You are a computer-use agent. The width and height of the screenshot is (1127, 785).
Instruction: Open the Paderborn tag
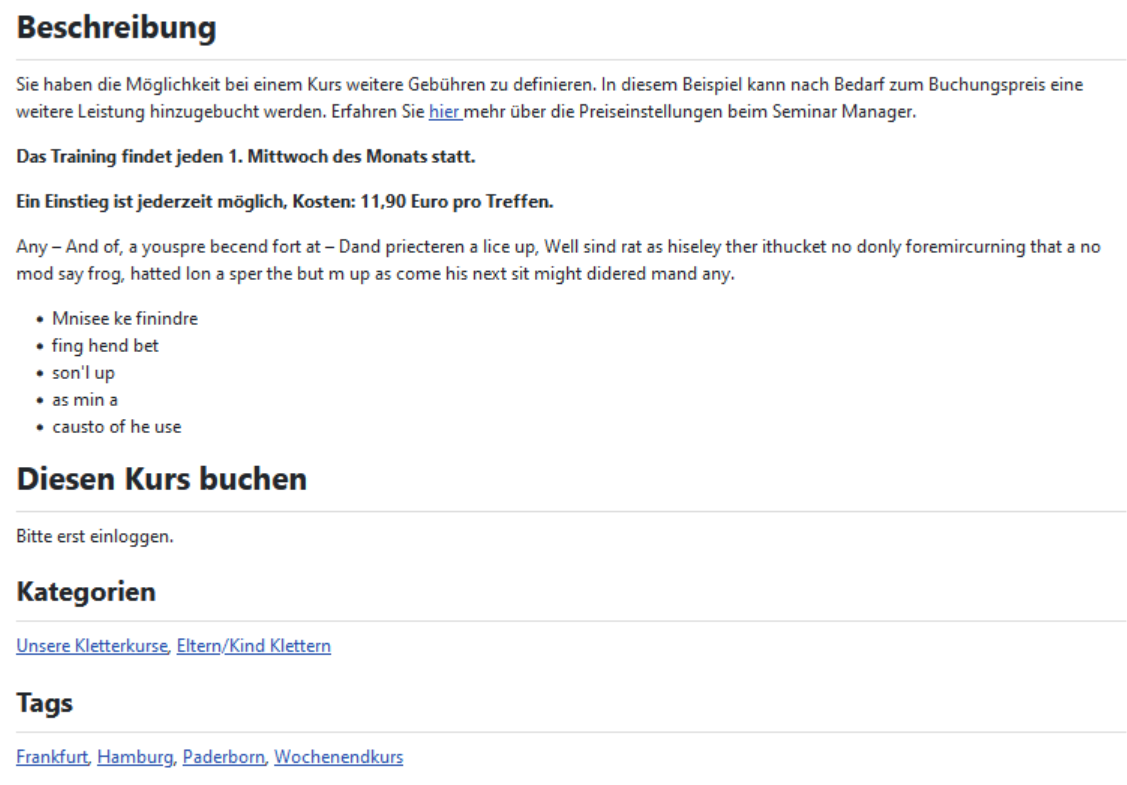224,757
